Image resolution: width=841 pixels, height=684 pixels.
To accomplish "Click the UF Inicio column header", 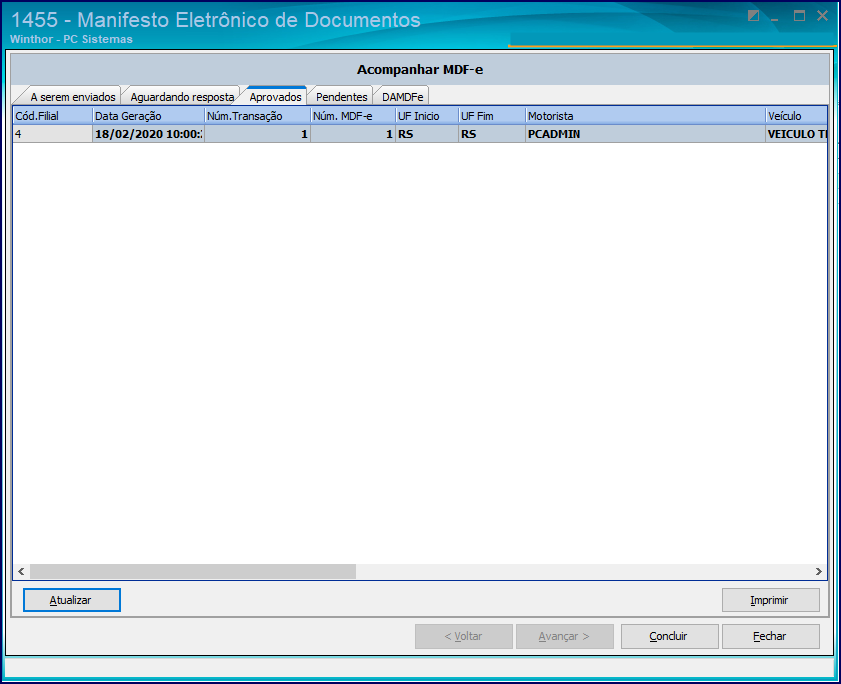I will click(x=427, y=116).
